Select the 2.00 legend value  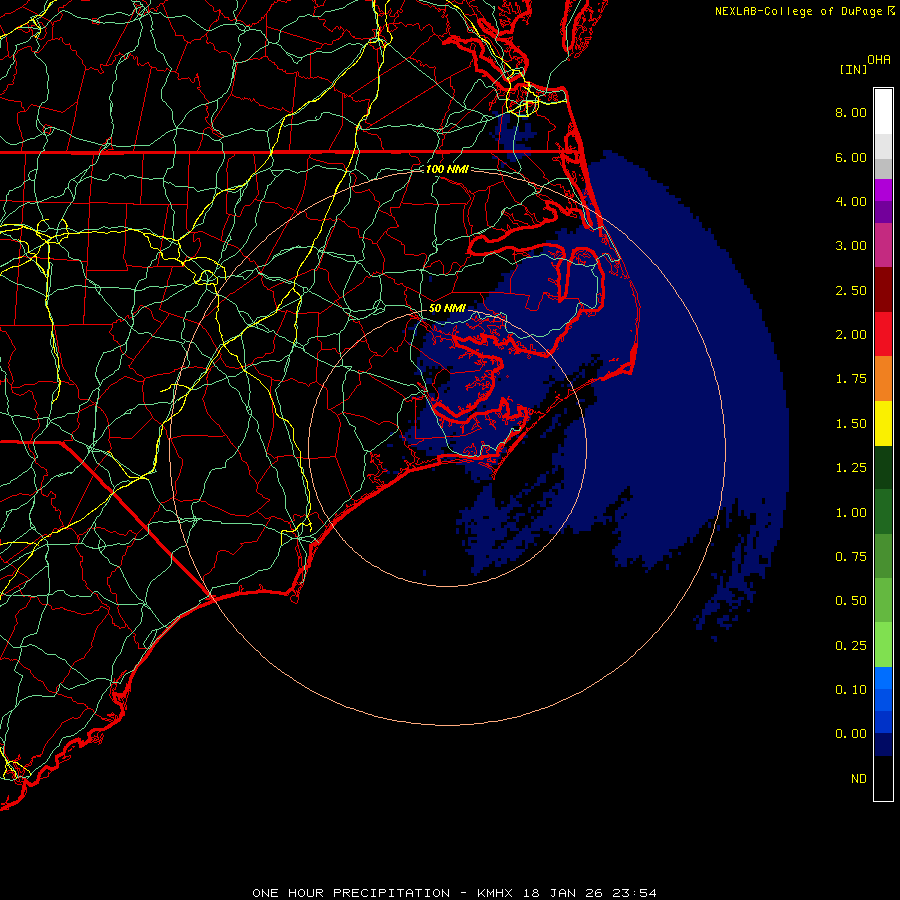click(851, 335)
